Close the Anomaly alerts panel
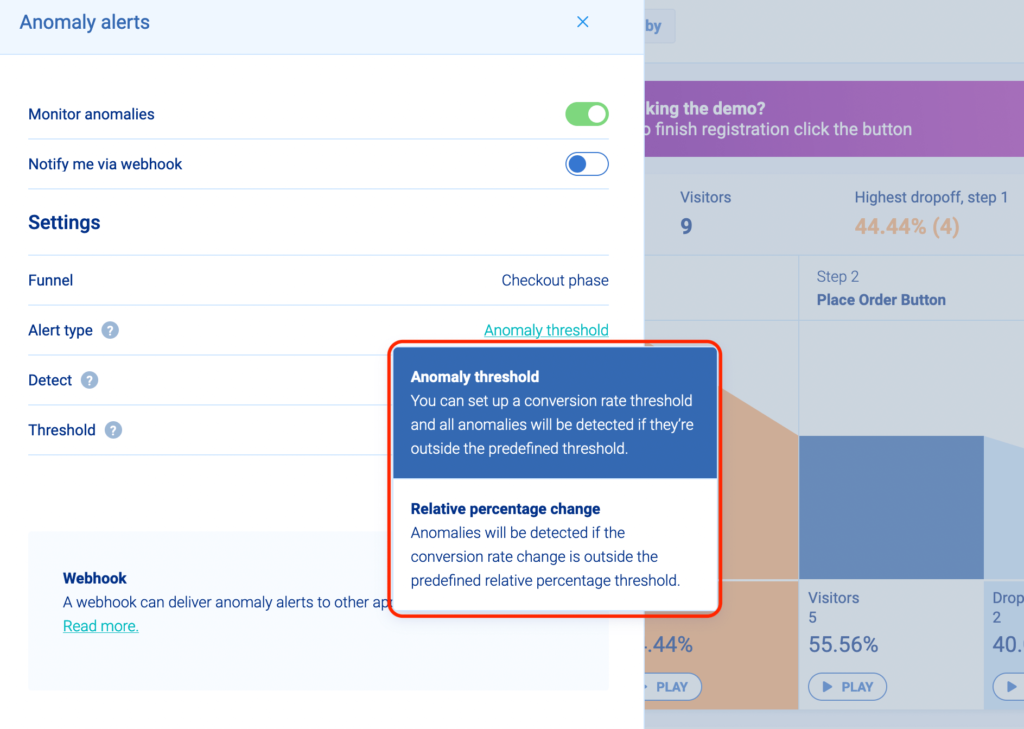The width and height of the screenshot is (1024, 729). (x=583, y=22)
